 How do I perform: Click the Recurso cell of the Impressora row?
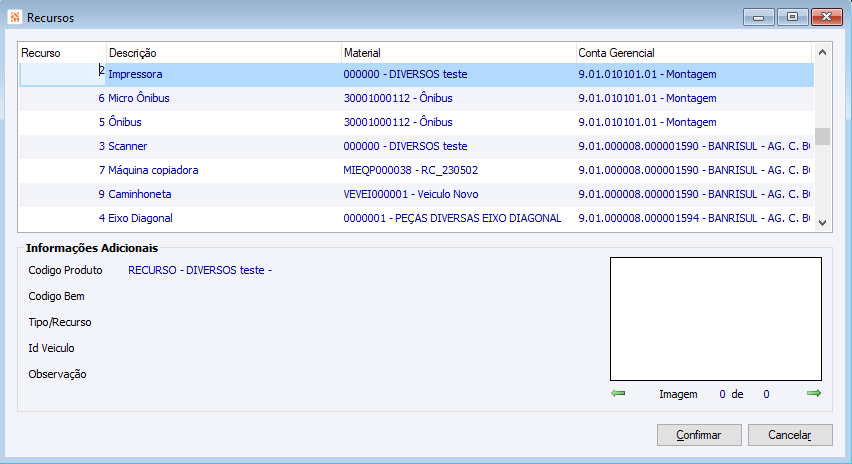62,74
